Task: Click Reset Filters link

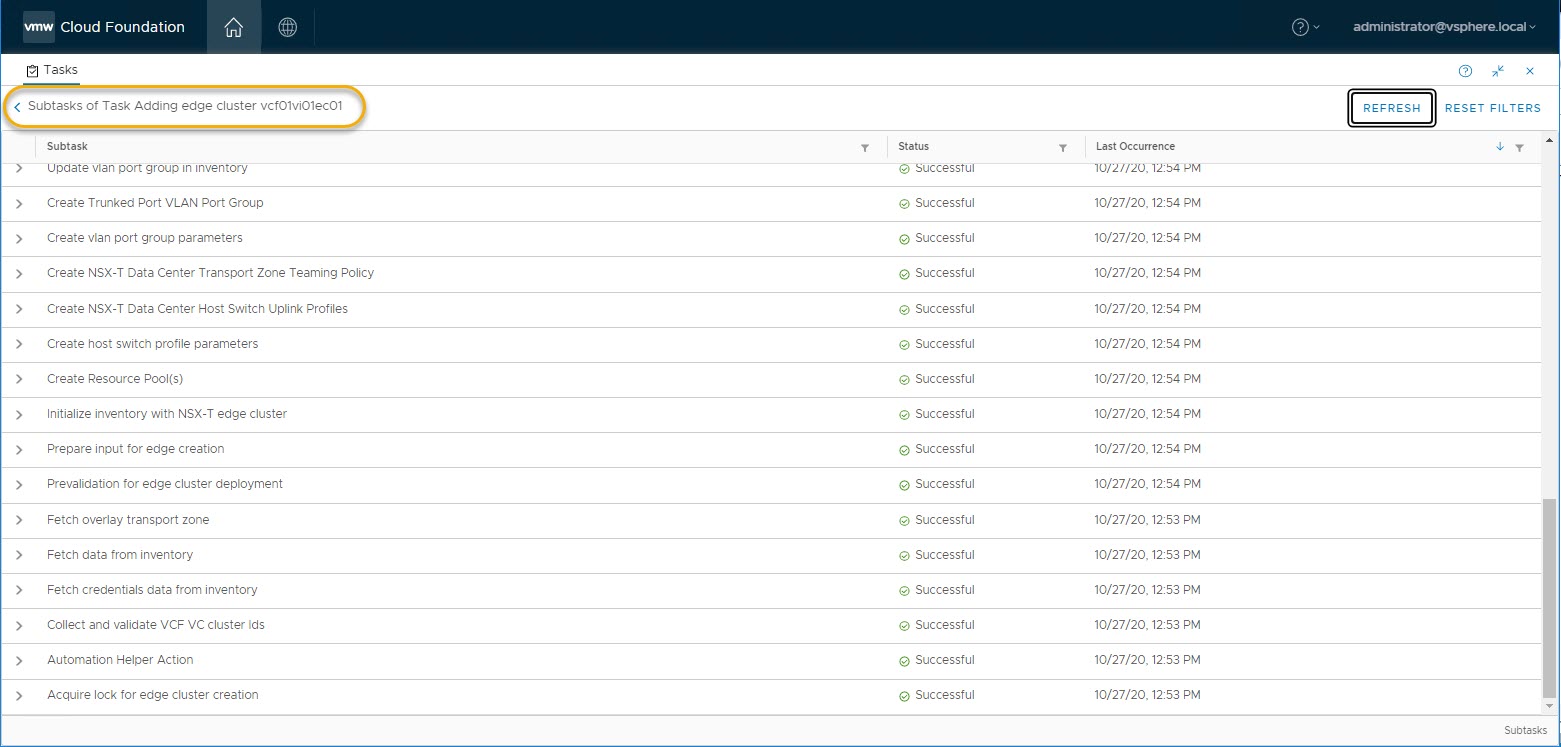Action: click(1492, 108)
